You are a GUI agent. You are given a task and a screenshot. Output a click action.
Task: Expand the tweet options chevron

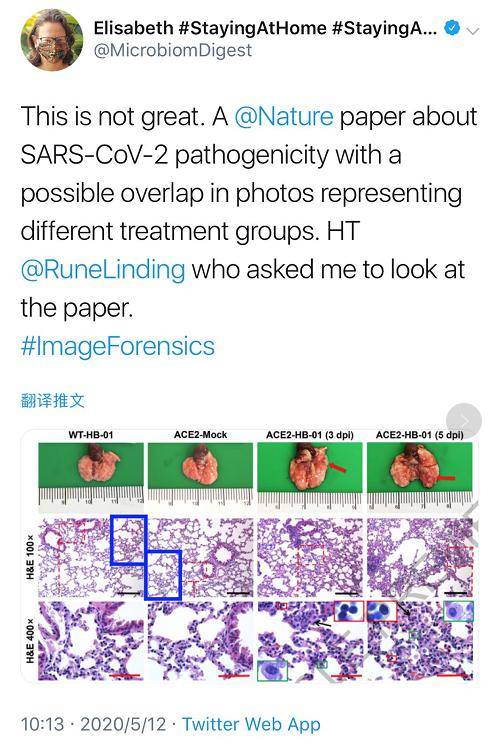[x=473, y=31]
